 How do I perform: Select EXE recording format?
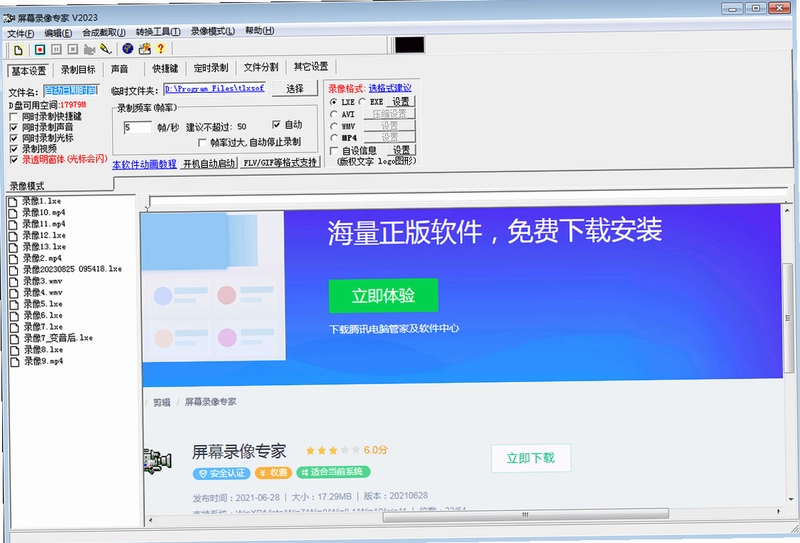tap(362, 102)
